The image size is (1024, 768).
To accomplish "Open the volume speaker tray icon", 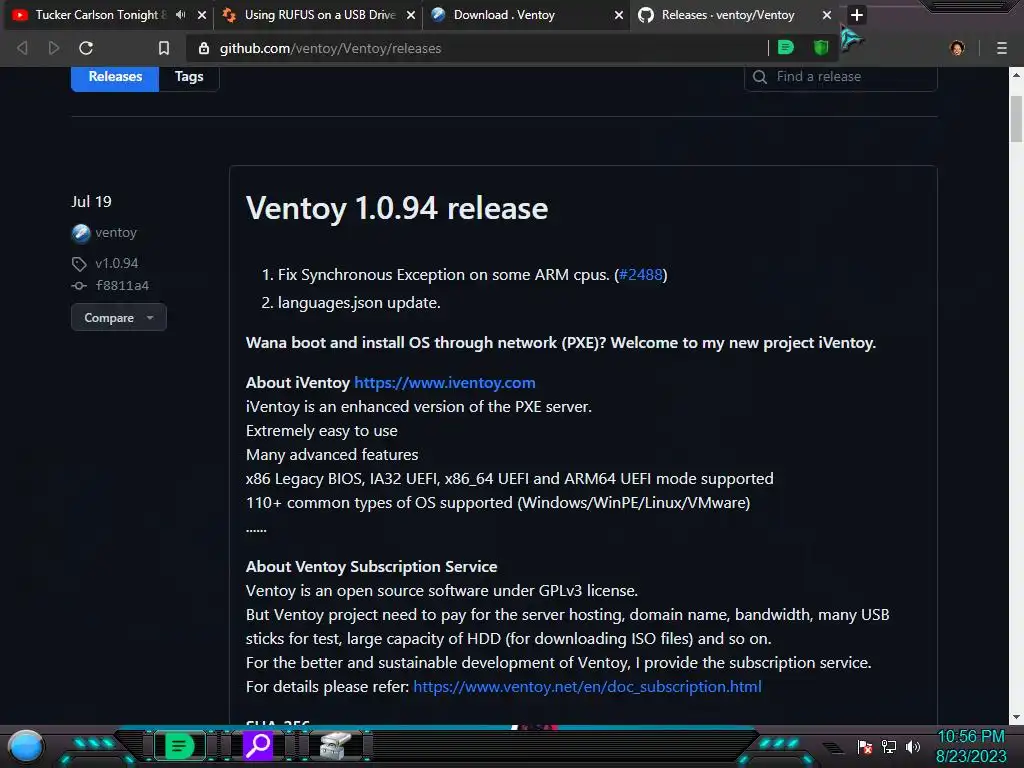I will [x=913, y=746].
